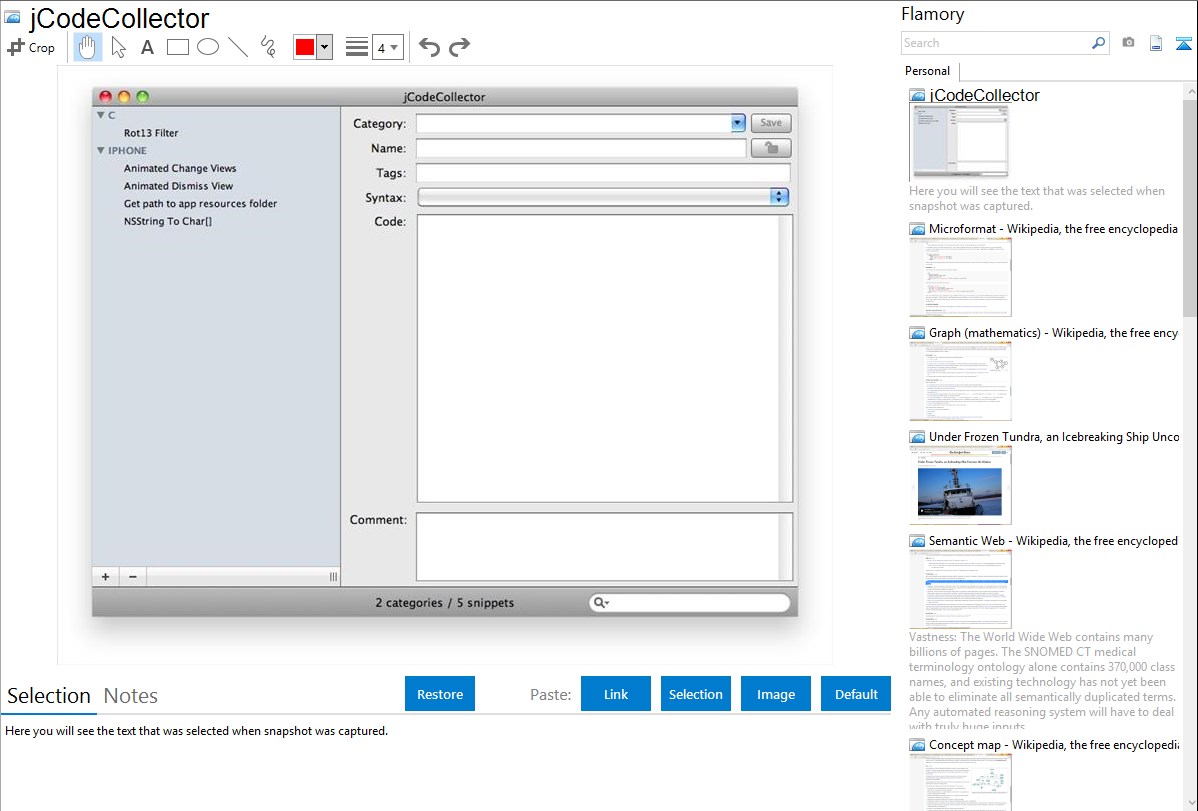The width and height of the screenshot is (1198, 811).
Task: Open the Category combo box arrow
Action: 737,123
